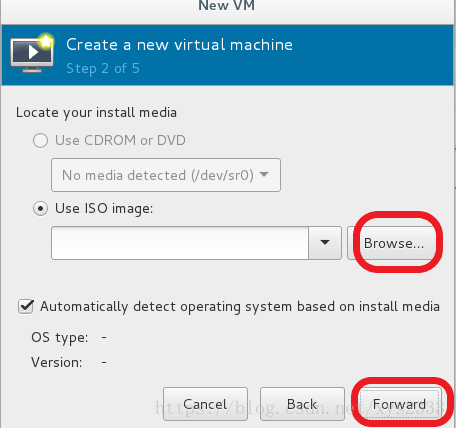Click the yellow star badge on VM icon
The image size is (456, 428).
pyautogui.click(x=46, y=41)
